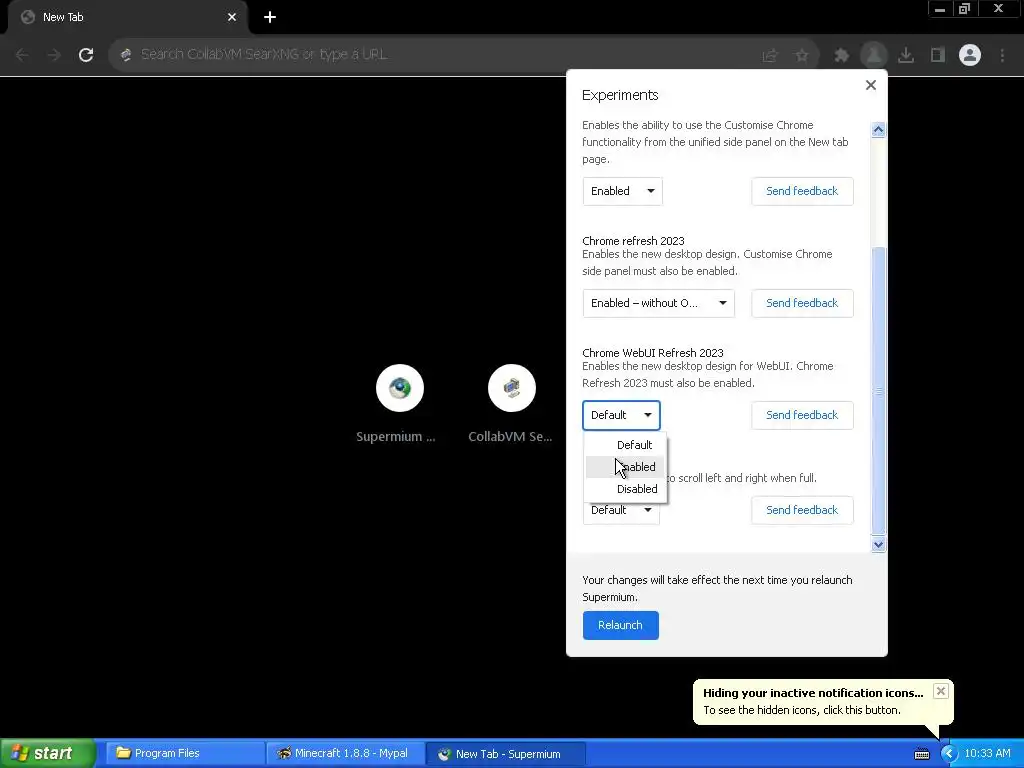Open the Extensions puzzle icon

841,56
